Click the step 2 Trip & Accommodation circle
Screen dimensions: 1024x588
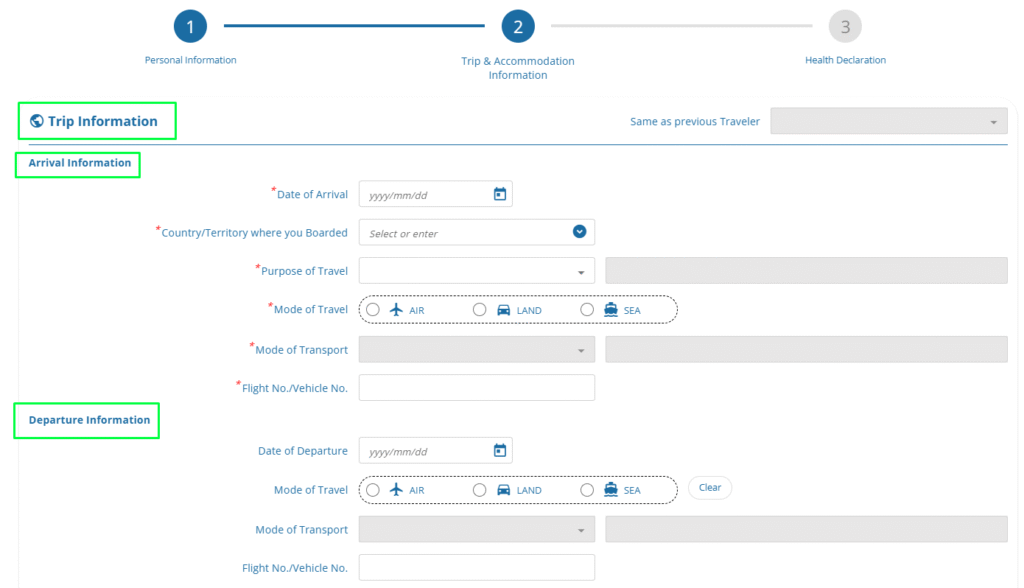(518, 27)
